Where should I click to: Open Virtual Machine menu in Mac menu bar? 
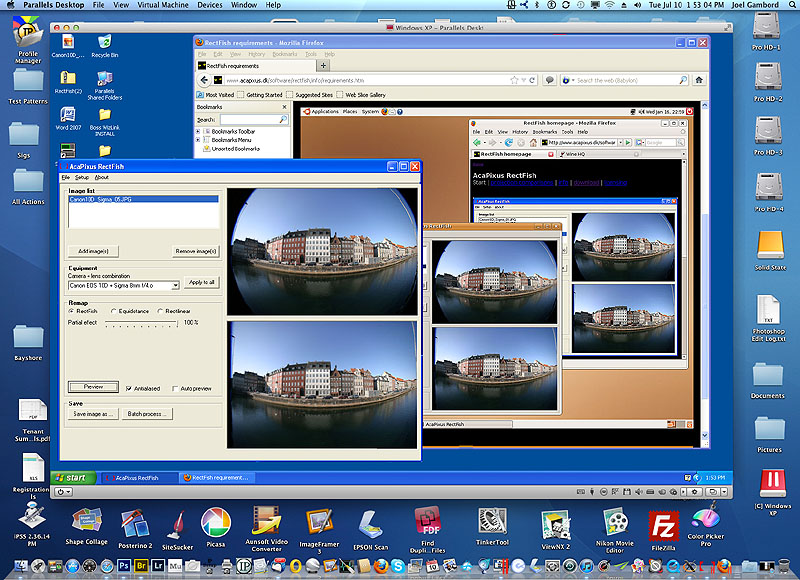coord(163,5)
